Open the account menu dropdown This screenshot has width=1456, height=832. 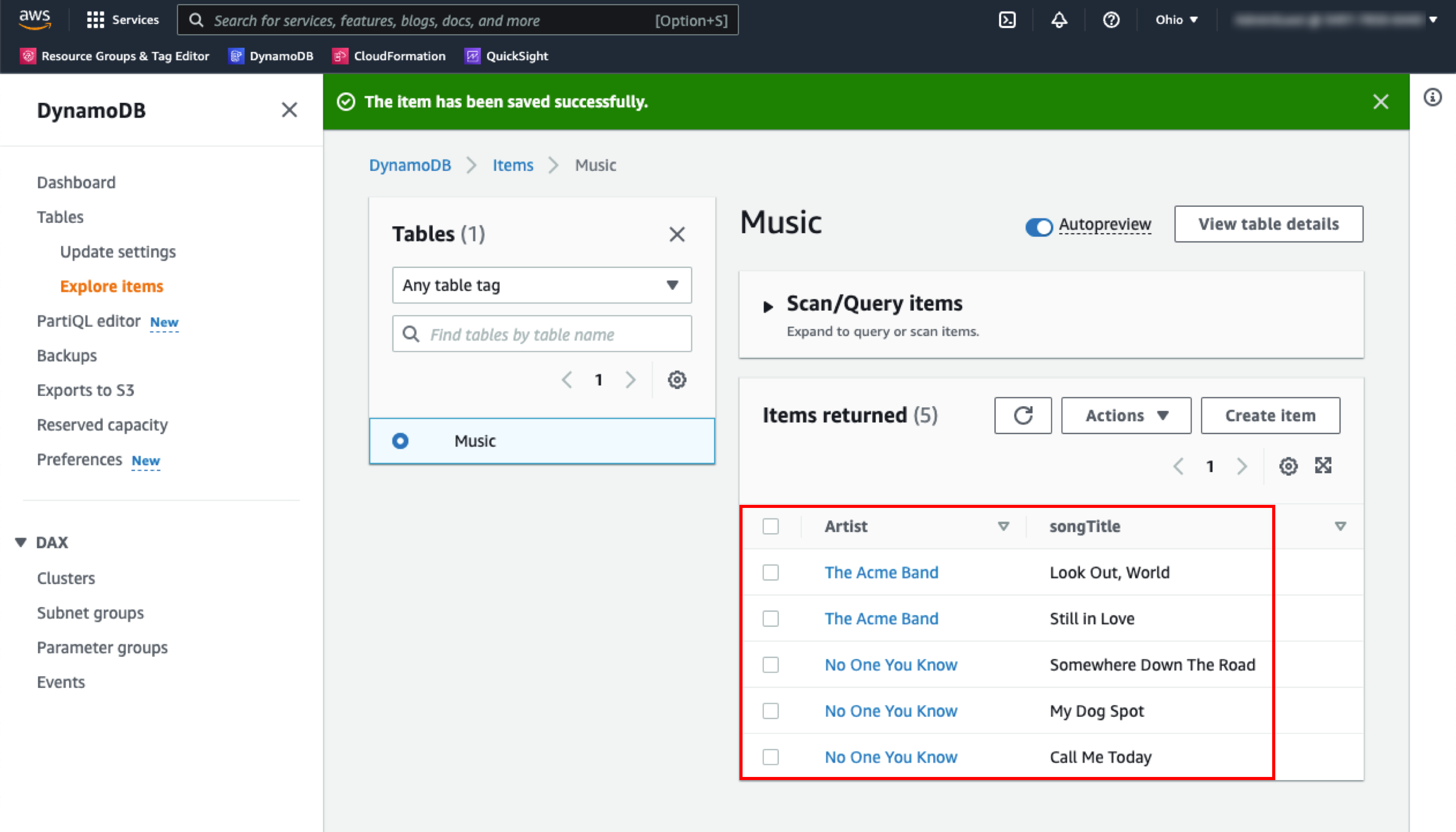1336,20
